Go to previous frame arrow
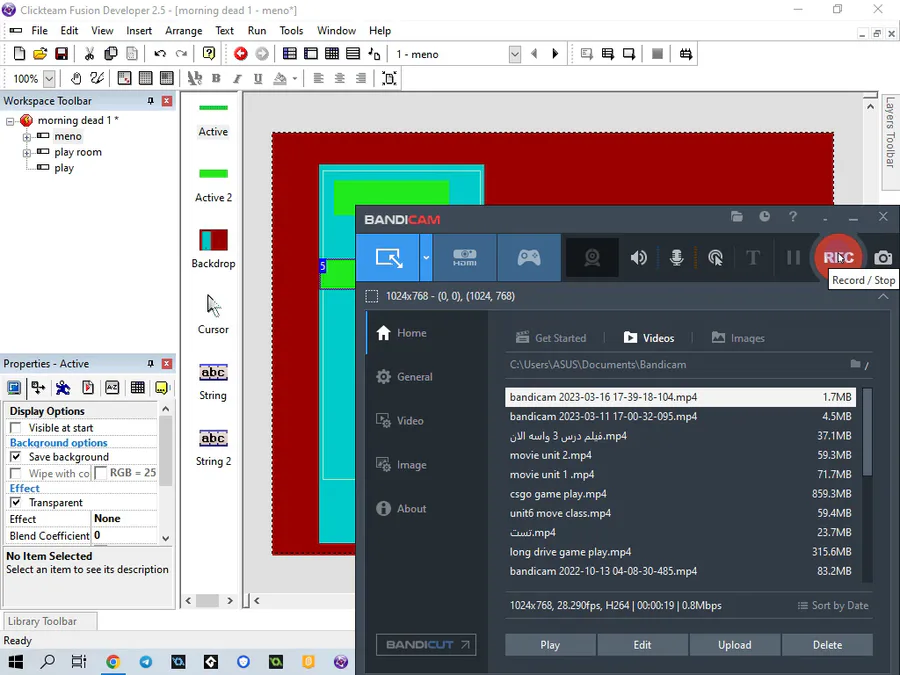The width and height of the screenshot is (900, 675). [x=534, y=54]
